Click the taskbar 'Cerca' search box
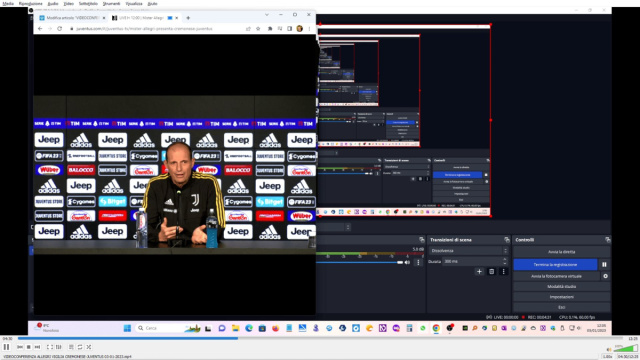Image resolution: width=640 pixels, height=360 pixels. 168,328
